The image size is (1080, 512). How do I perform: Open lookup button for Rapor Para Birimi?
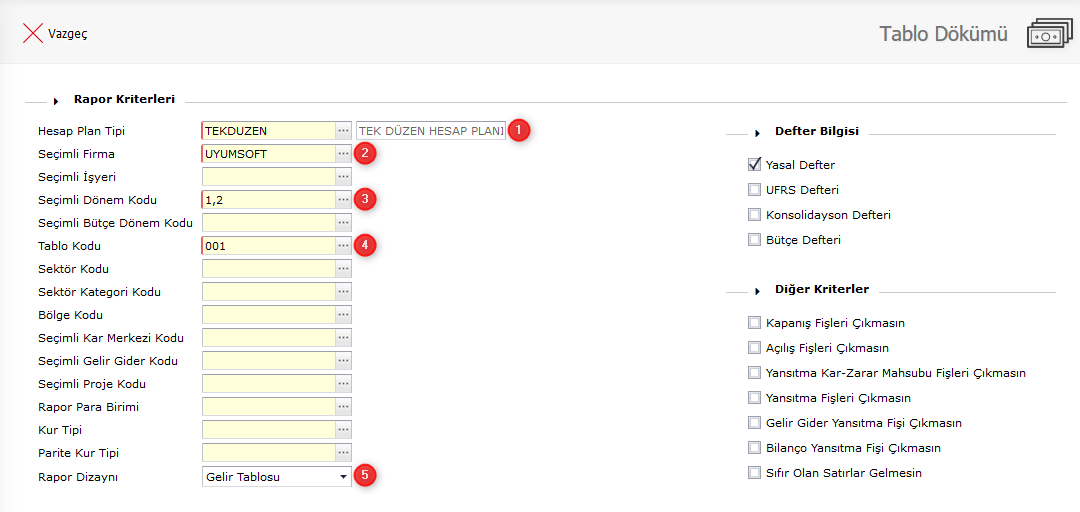tap(344, 407)
